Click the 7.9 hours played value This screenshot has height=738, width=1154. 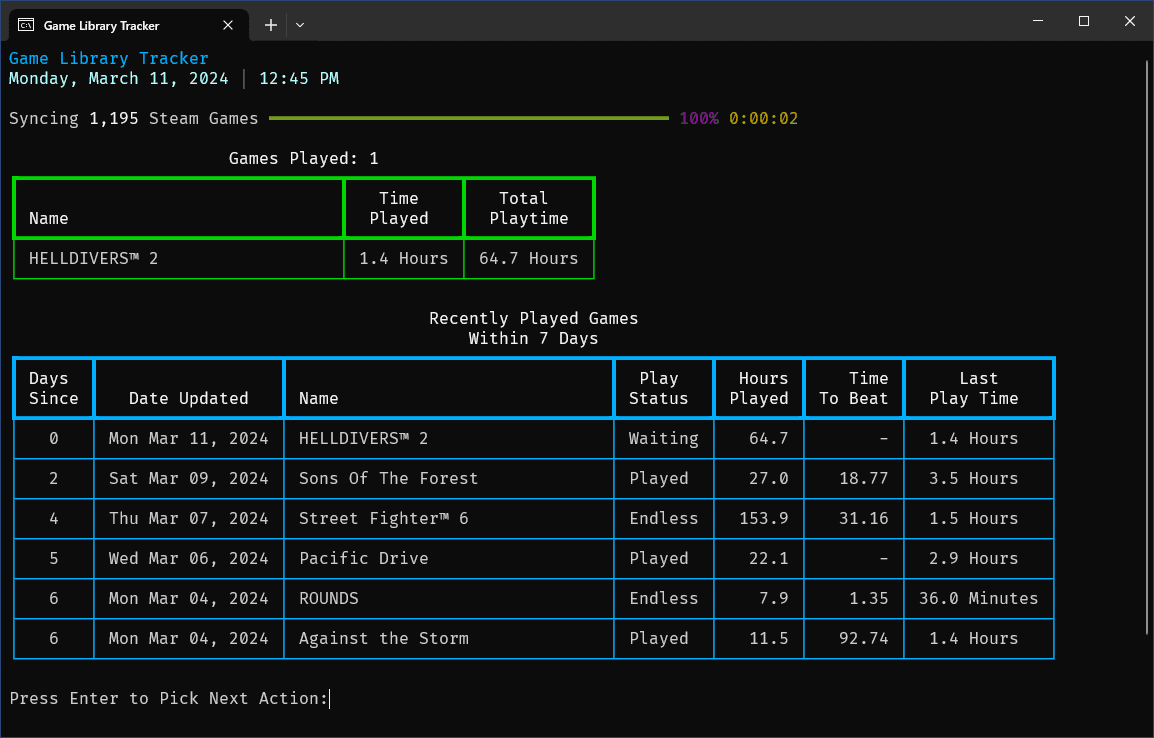point(774,598)
